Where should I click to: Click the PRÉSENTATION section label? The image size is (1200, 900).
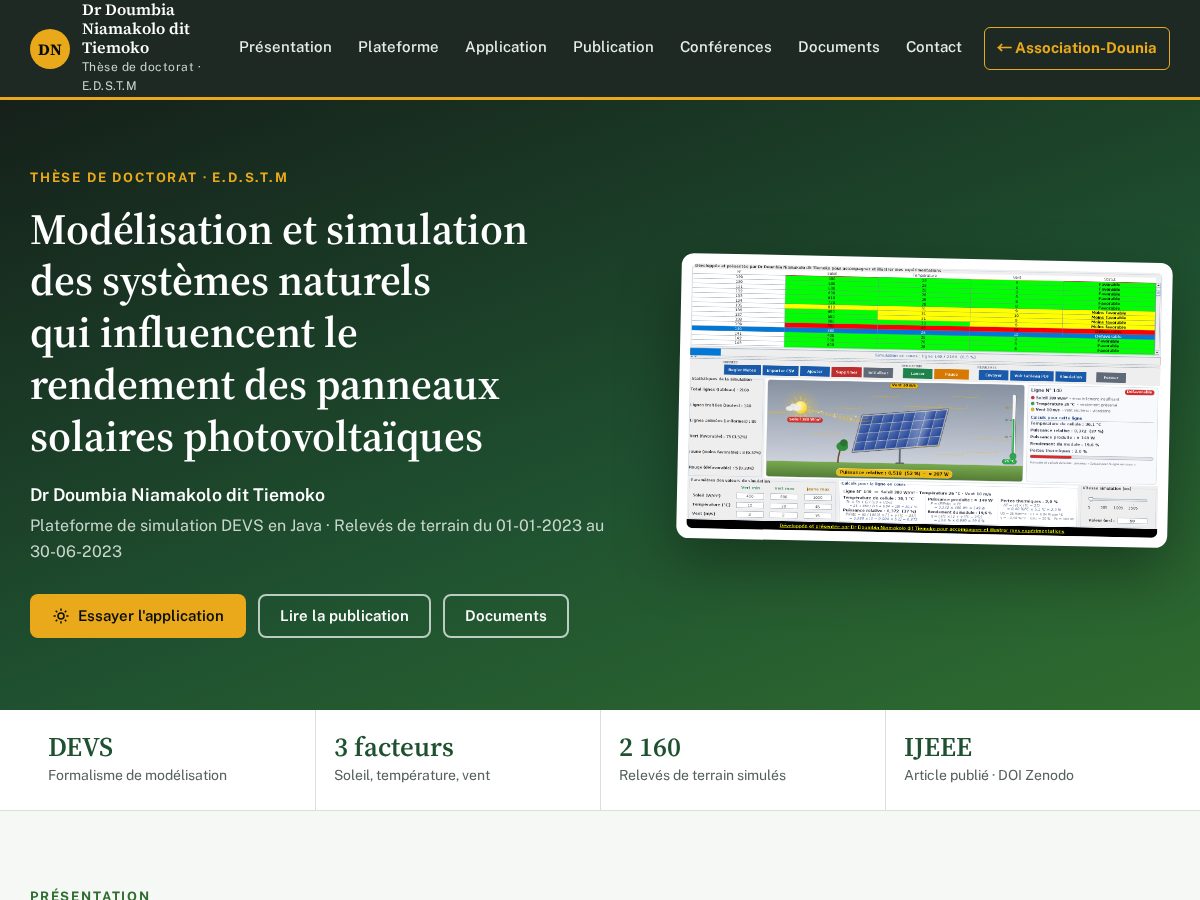(90, 895)
